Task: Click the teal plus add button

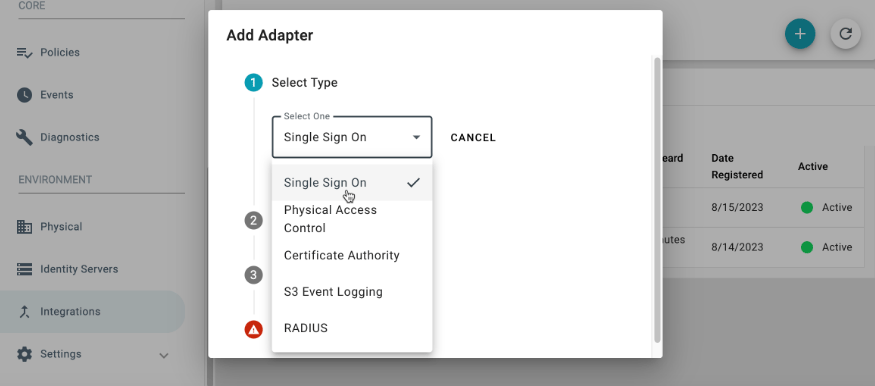Action: click(x=800, y=34)
